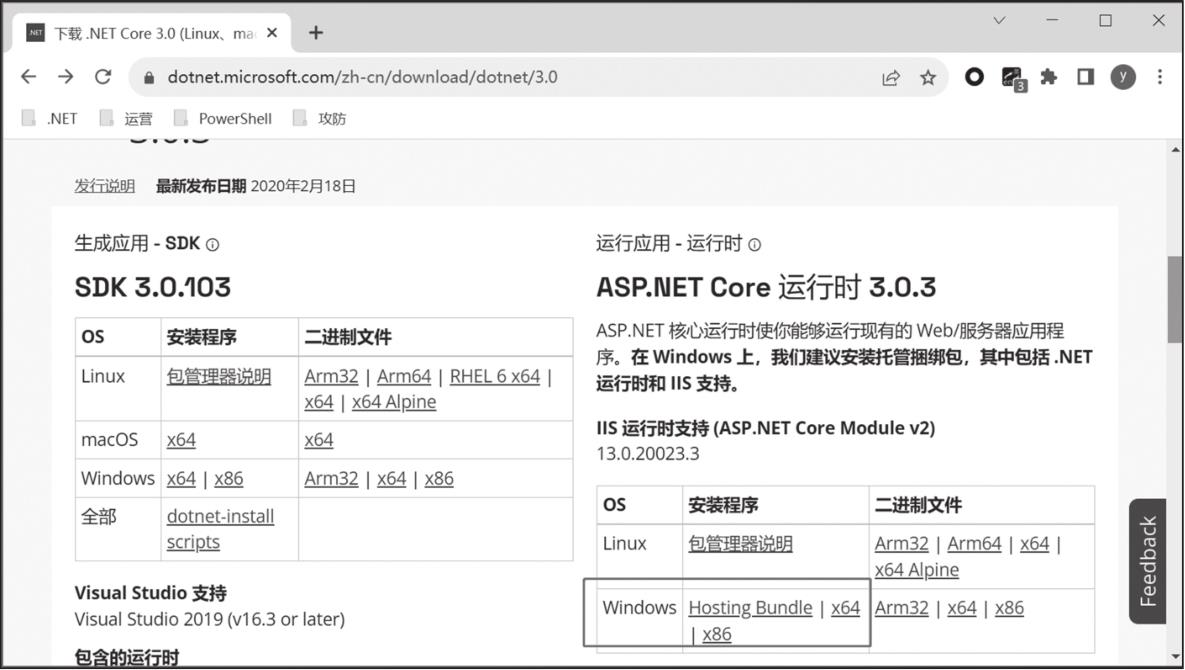This screenshot has height=670, width=1185.
Task: Go forward to the next page
Action: pyautogui.click(x=66, y=77)
